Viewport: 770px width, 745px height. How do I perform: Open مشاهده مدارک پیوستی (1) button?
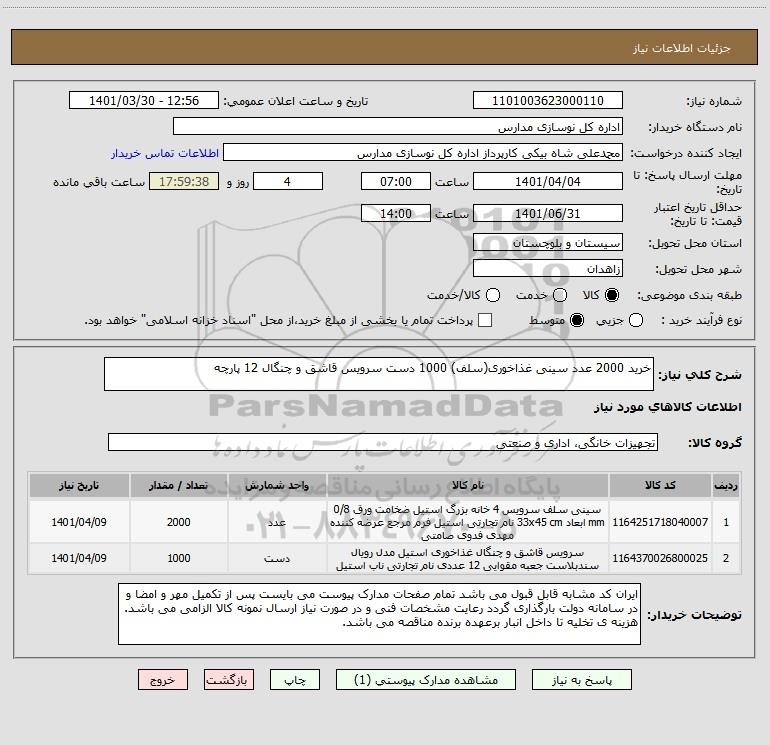click(x=426, y=680)
